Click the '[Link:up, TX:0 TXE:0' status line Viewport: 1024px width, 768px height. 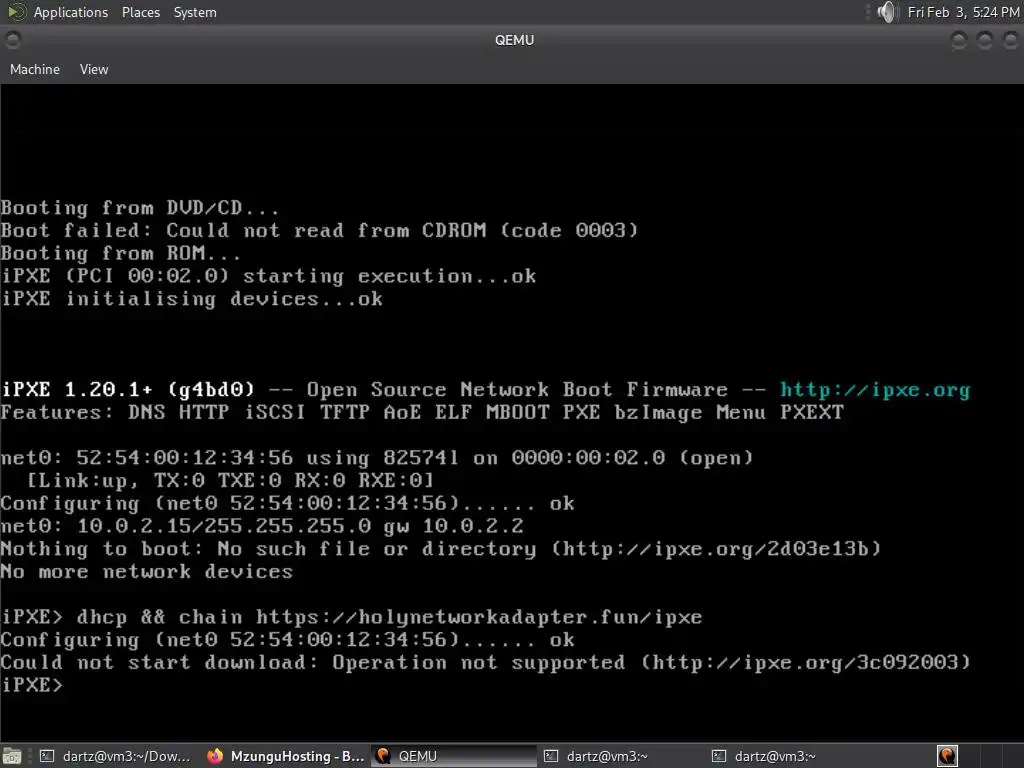point(230,481)
